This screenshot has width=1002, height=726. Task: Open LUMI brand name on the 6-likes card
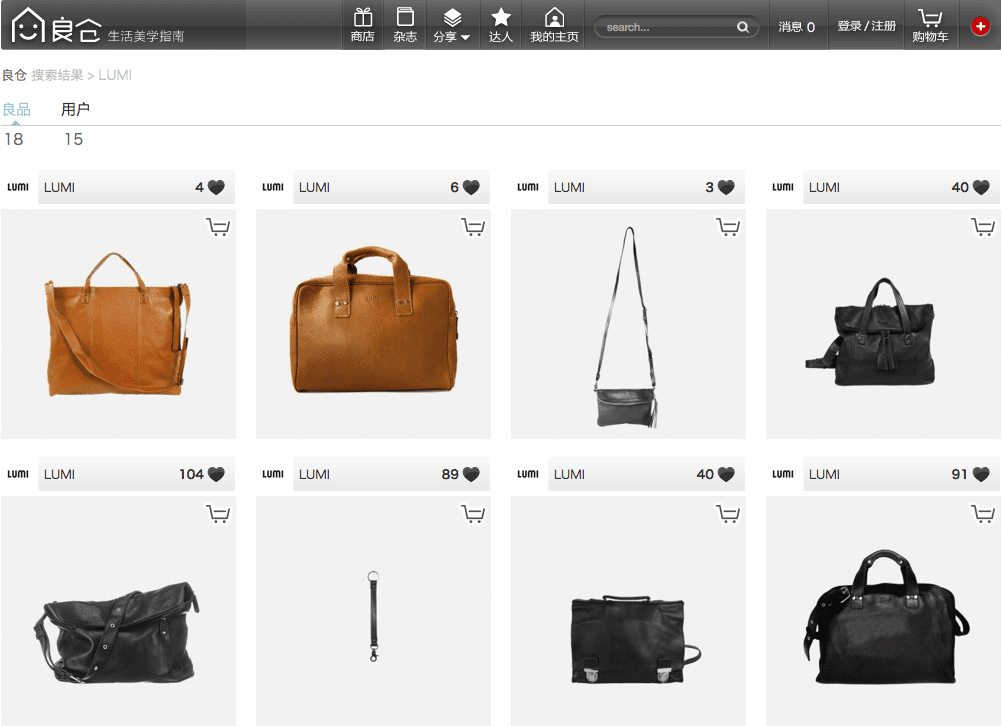pos(314,187)
